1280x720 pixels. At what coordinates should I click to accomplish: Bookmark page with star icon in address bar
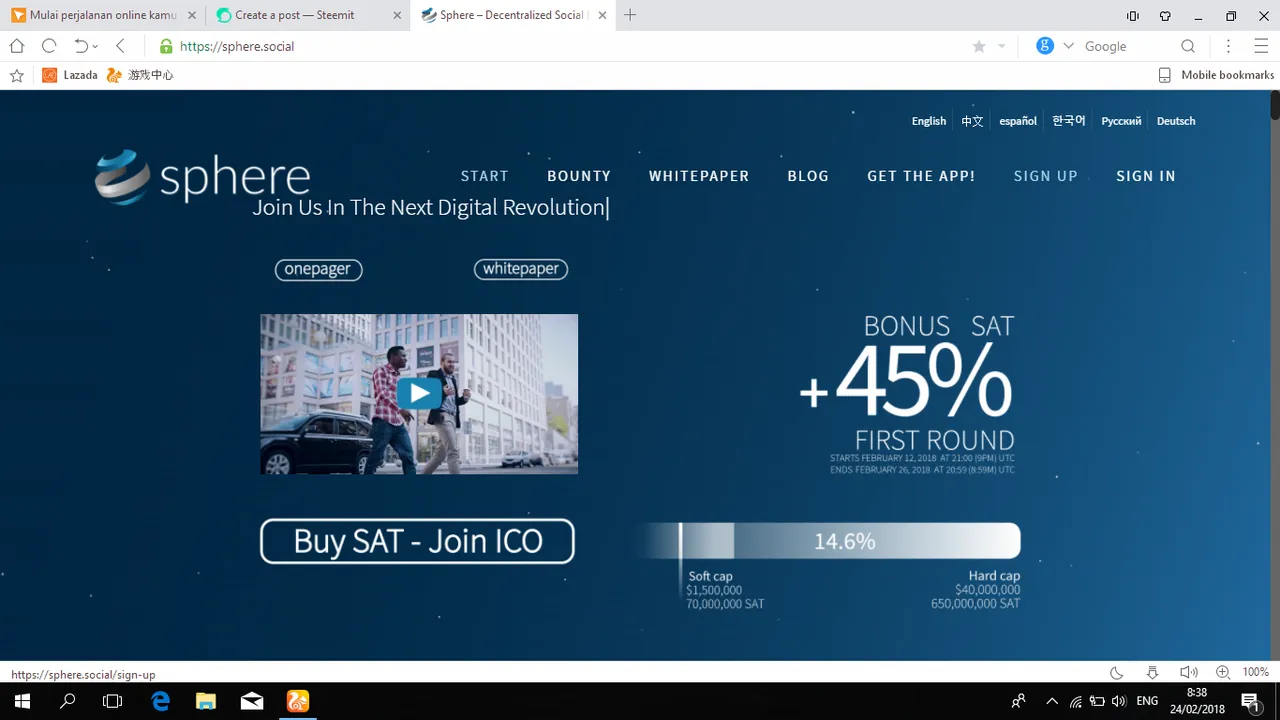pyautogui.click(x=979, y=46)
